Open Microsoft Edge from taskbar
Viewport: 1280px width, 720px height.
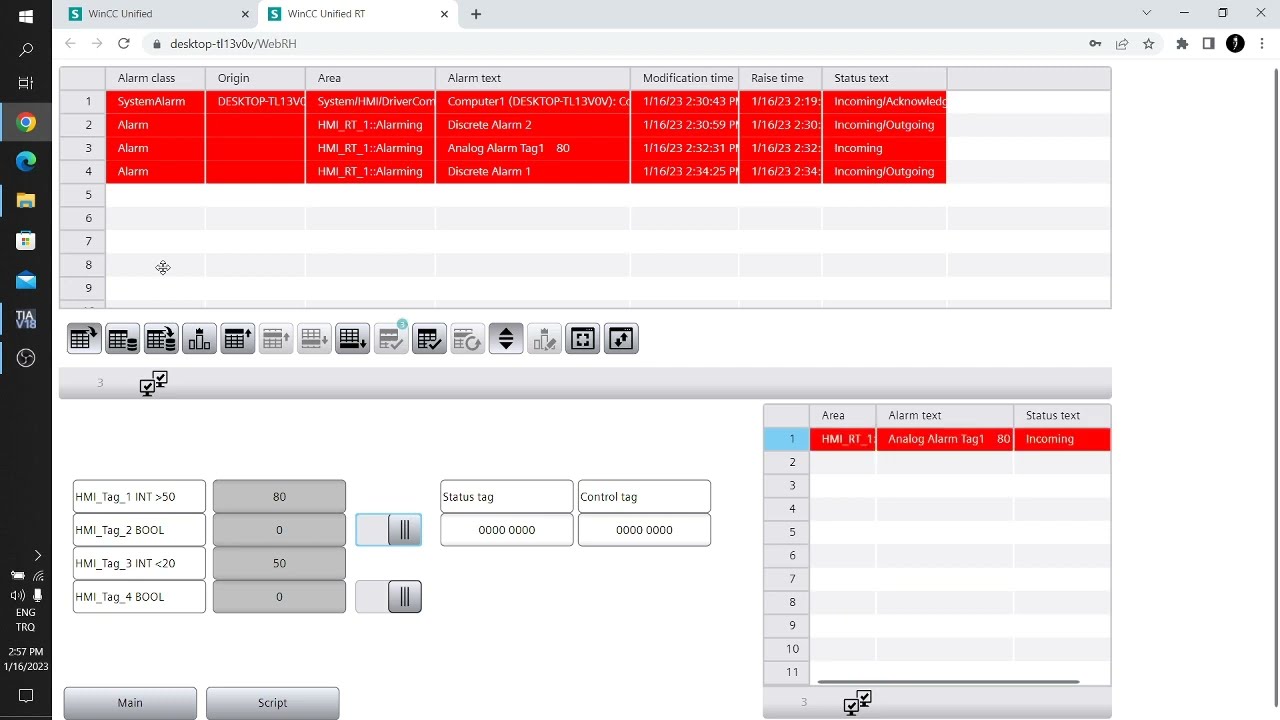pyautogui.click(x=26, y=161)
